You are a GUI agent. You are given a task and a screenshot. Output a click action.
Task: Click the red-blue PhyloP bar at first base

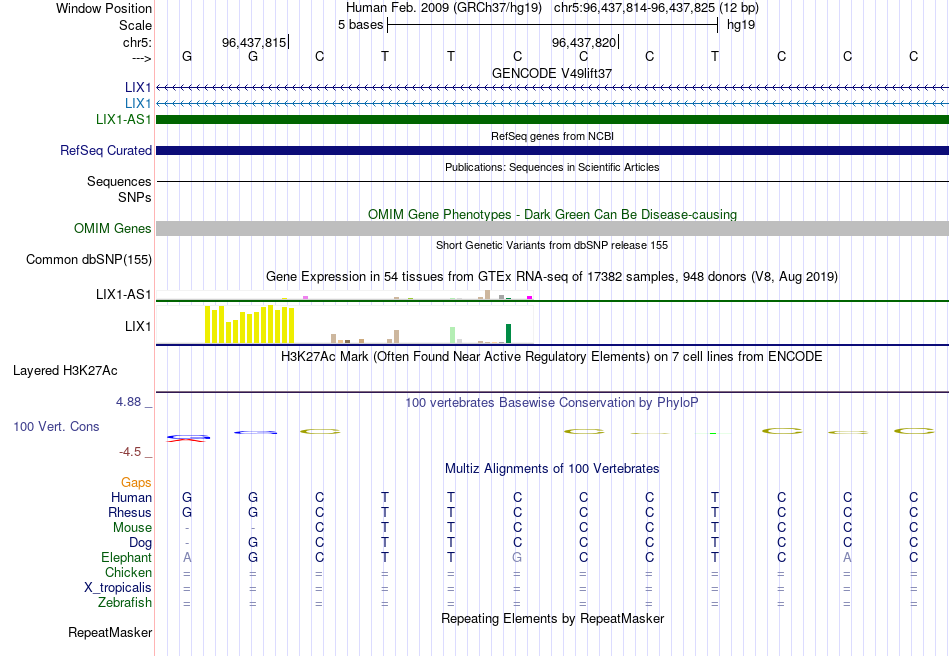[188, 438]
